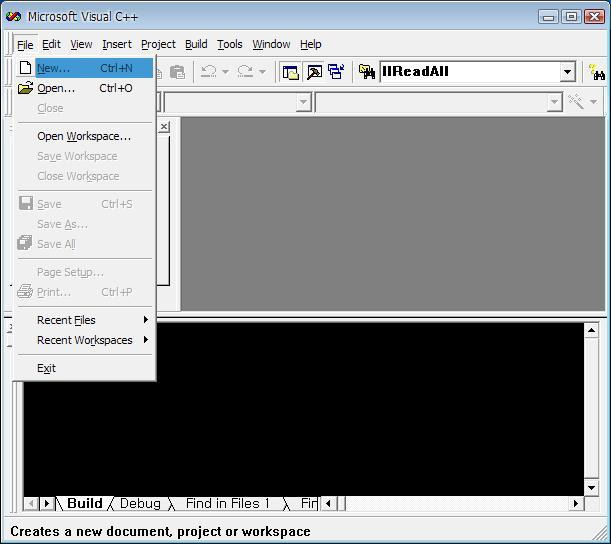Choose Exit from the File menu
Image resolution: width=611 pixels, height=544 pixels.
coord(85,368)
